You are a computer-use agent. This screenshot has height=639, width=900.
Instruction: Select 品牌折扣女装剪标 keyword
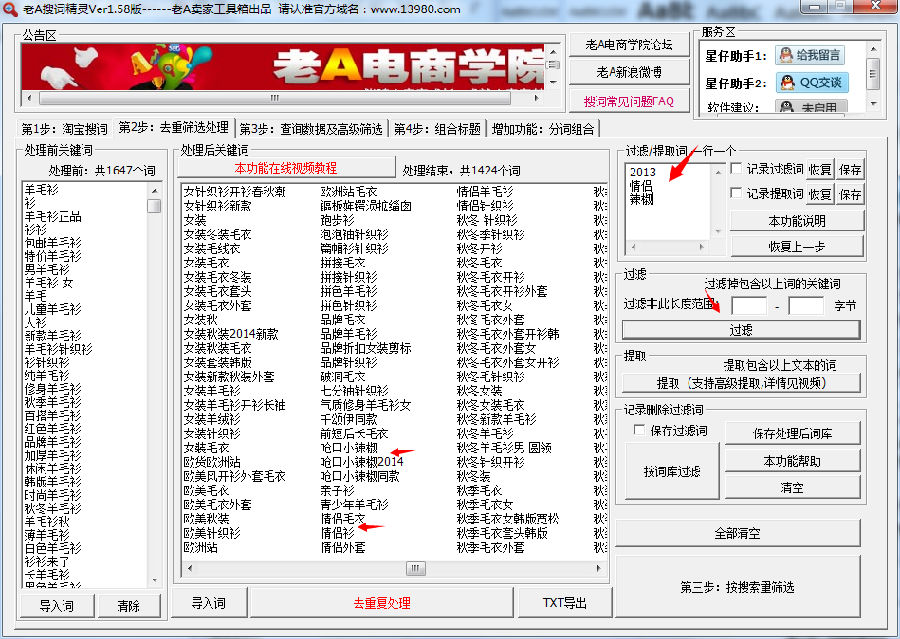366,348
